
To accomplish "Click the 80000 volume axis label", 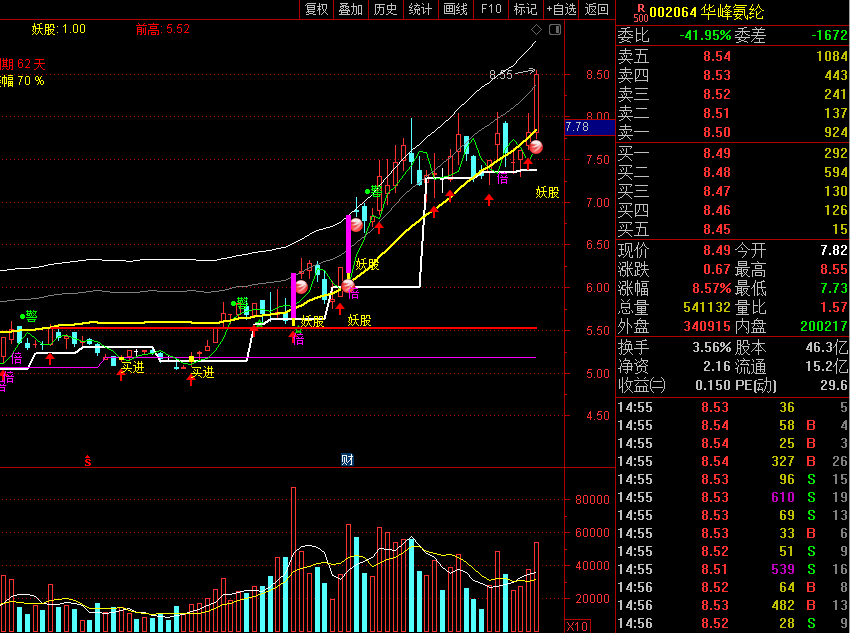I will [592, 500].
